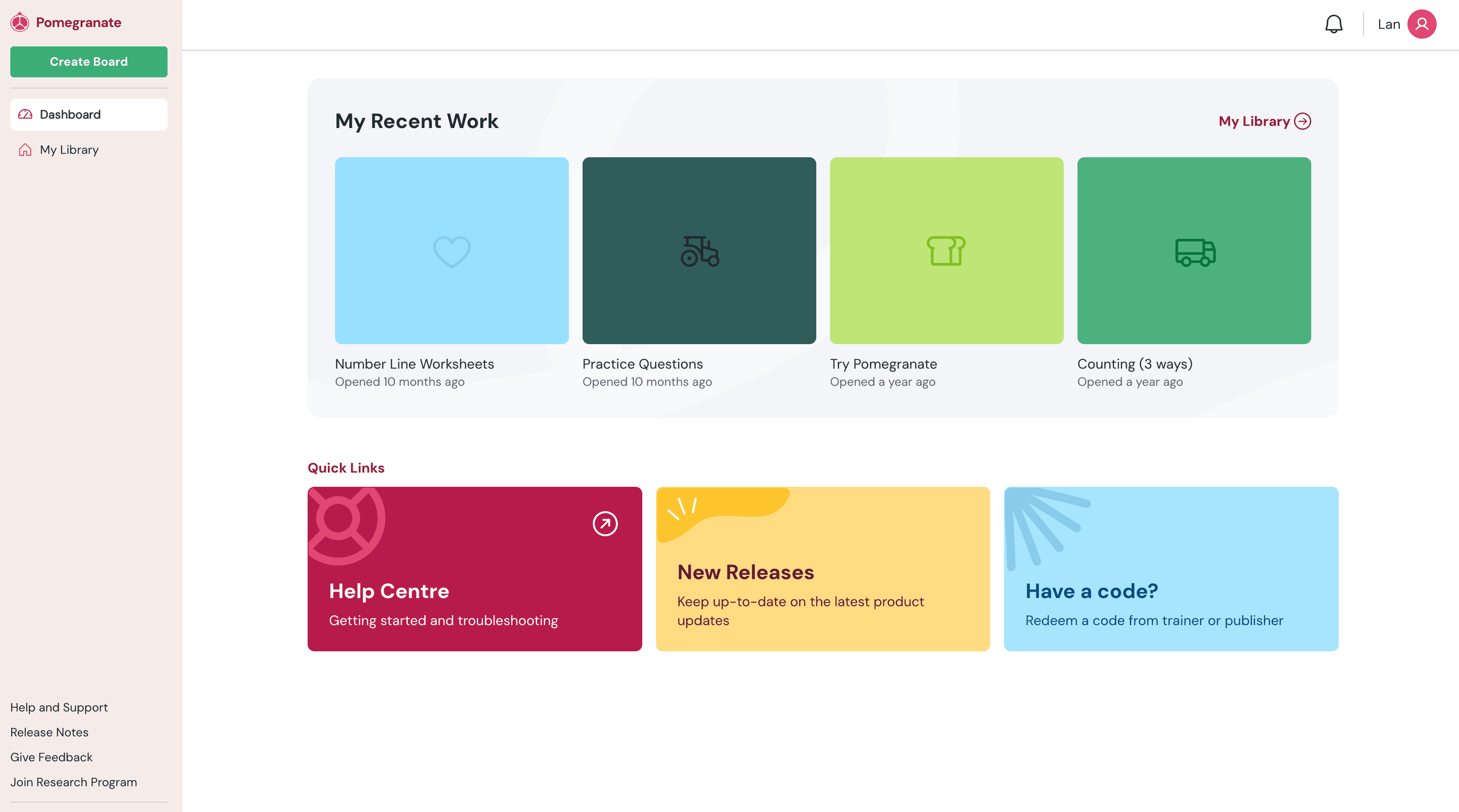Open the Try Pomegranate thumbnail
This screenshot has height=812, width=1459.
[x=946, y=250]
